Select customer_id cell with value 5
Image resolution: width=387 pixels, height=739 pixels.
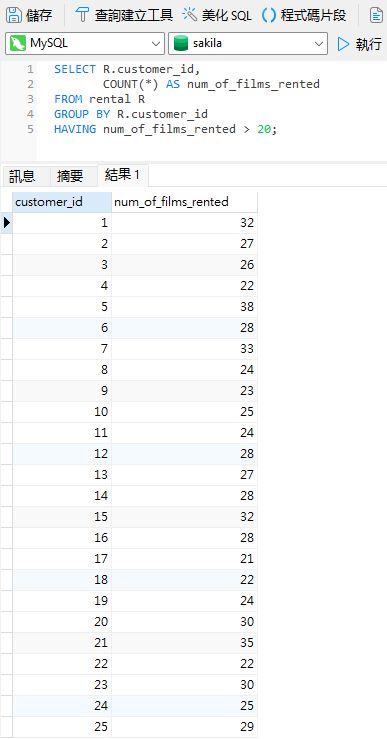click(62, 307)
